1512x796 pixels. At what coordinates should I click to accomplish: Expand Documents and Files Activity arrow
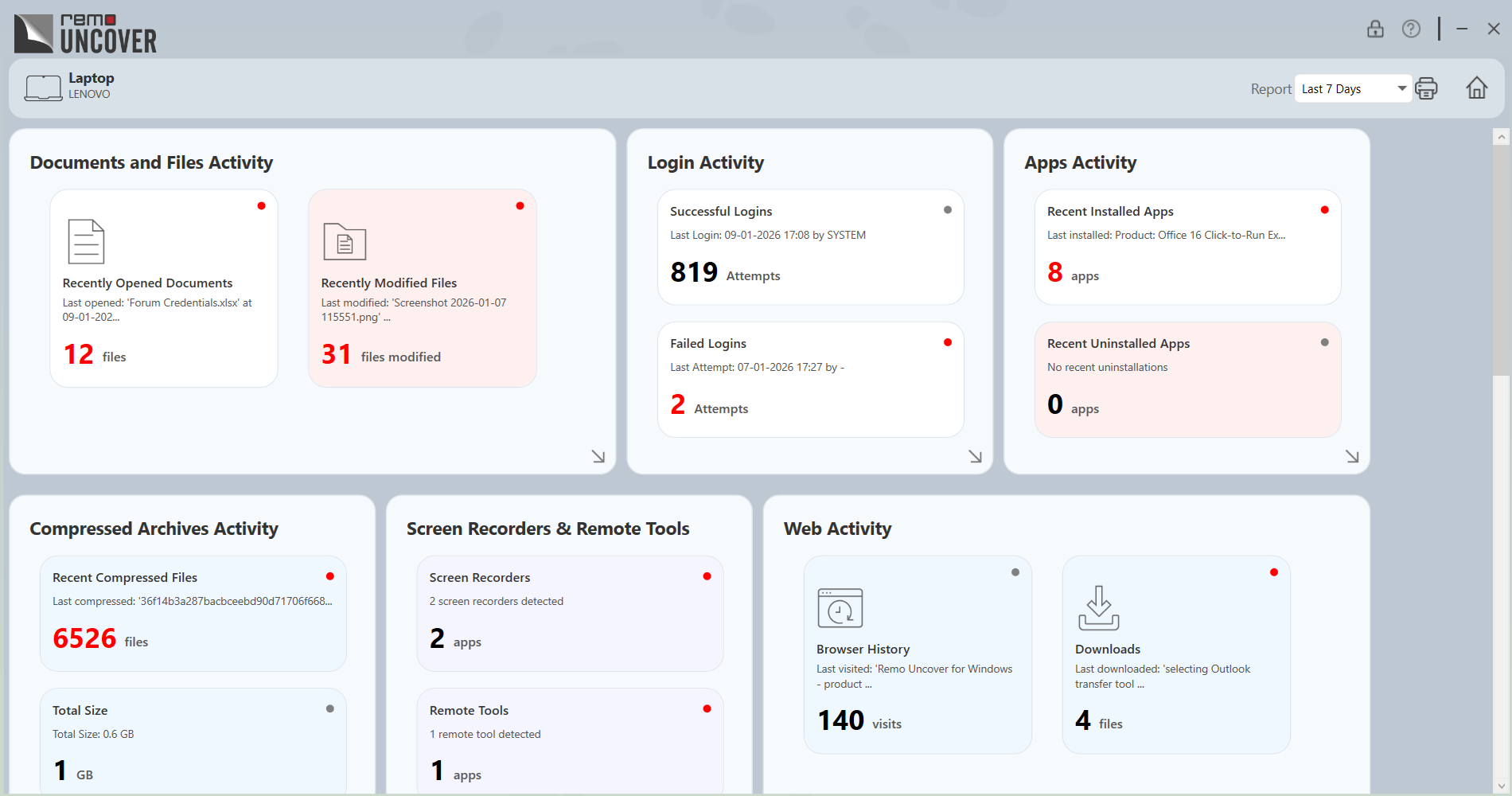(x=598, y=456)
